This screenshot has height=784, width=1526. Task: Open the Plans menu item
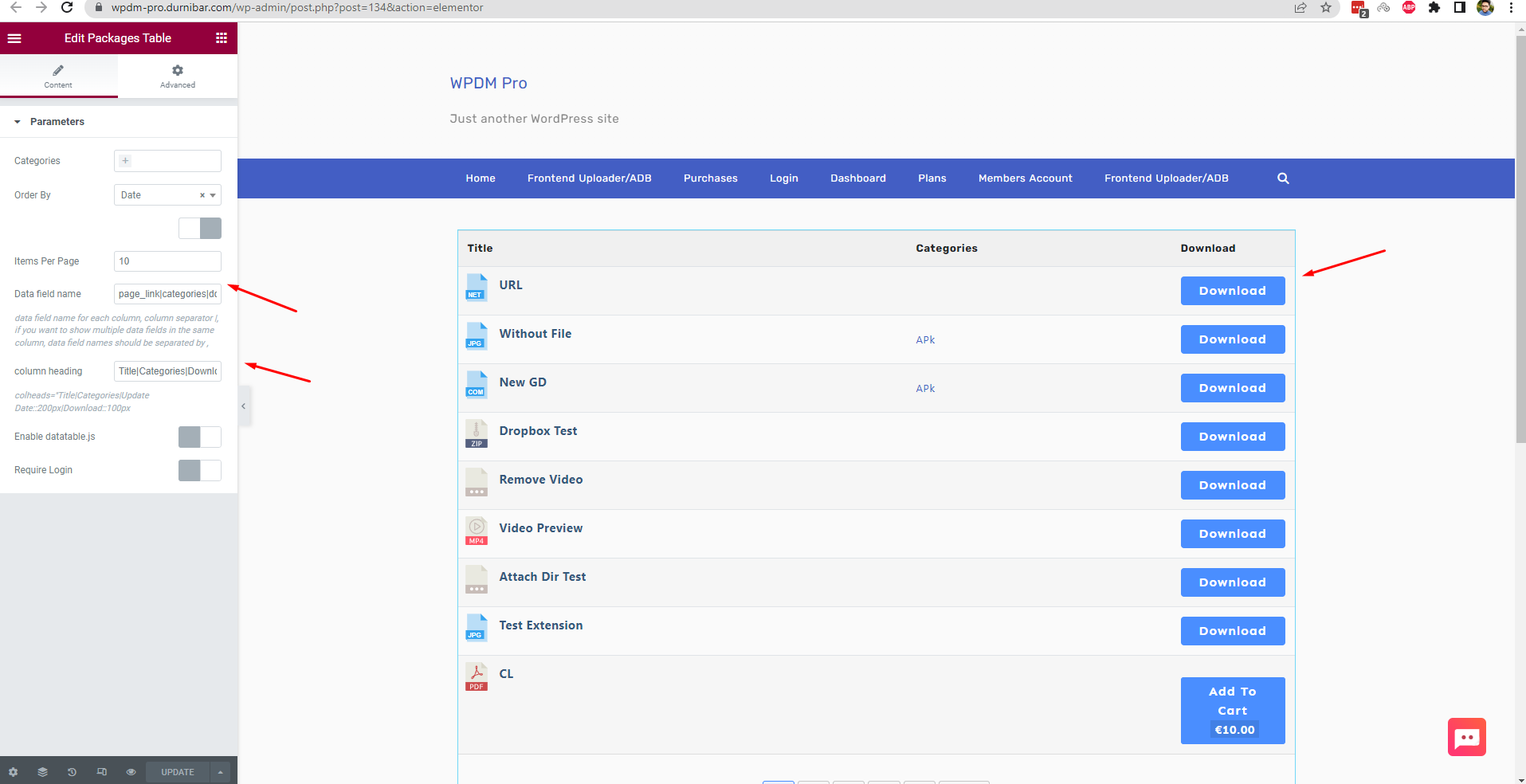point(932,178)
